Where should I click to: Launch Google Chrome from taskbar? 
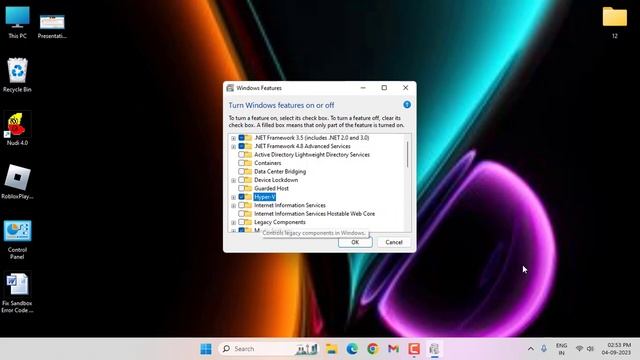[x=373, y=349]
